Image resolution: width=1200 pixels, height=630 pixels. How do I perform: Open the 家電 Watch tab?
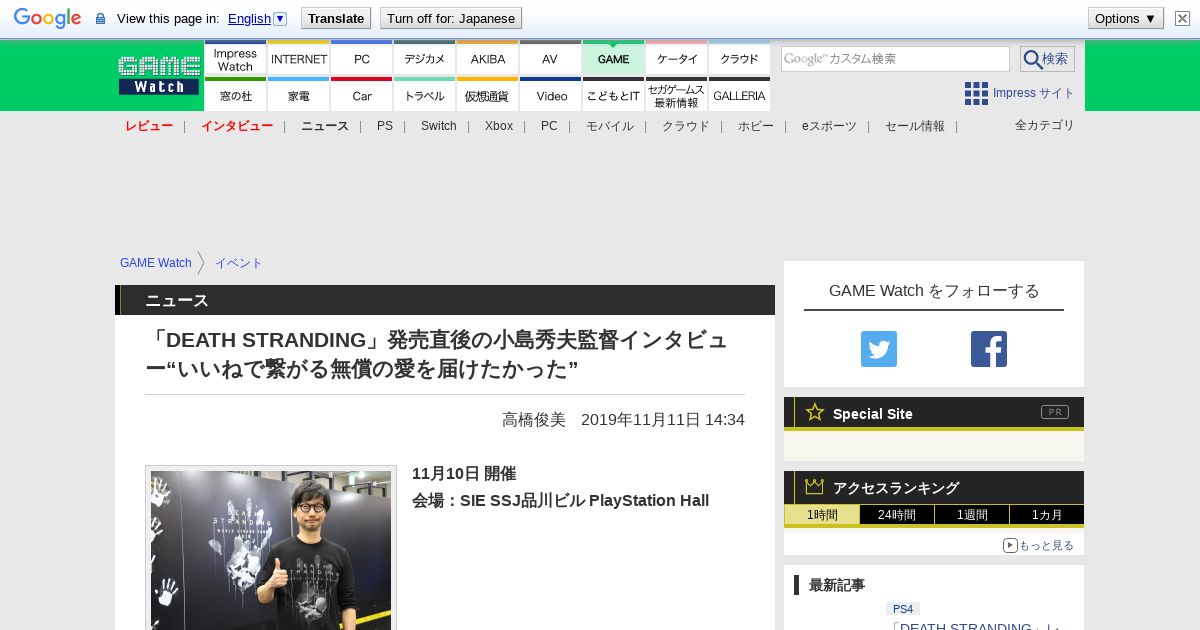pyautogui.click(x=299, y=95)
